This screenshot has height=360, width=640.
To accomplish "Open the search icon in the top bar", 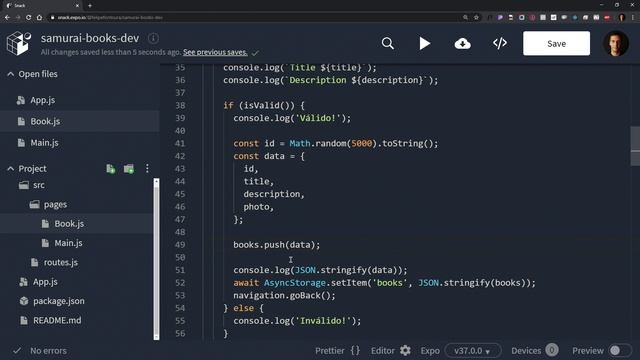I will click(x=388, y=43).
